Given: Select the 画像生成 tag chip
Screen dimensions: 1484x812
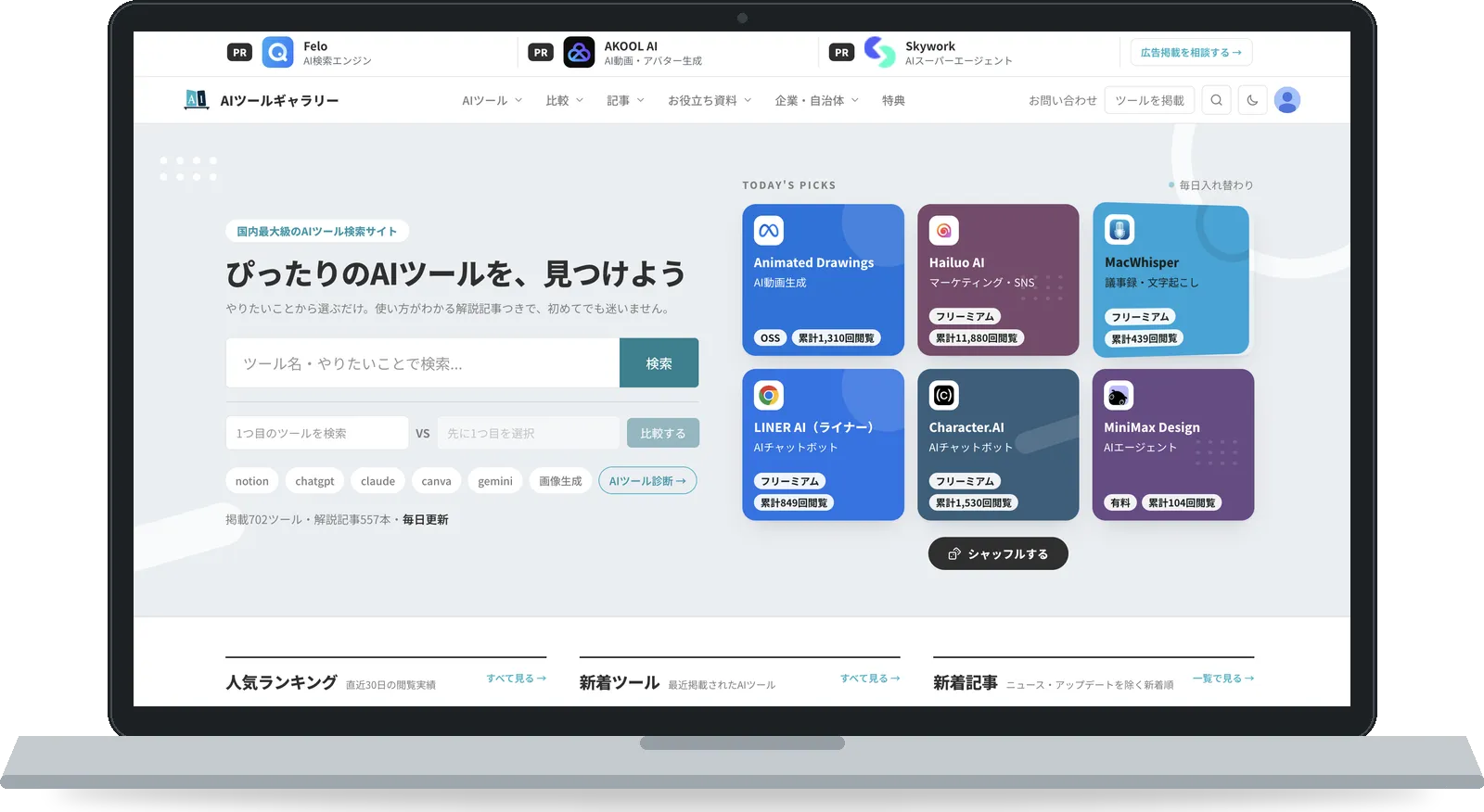Looking at the screenshot, I should tap(560, 481).
